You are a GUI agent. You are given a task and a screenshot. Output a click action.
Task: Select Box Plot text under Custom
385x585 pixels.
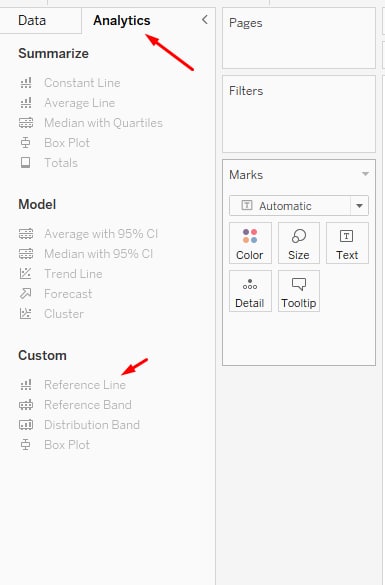[x=67, y=445]
